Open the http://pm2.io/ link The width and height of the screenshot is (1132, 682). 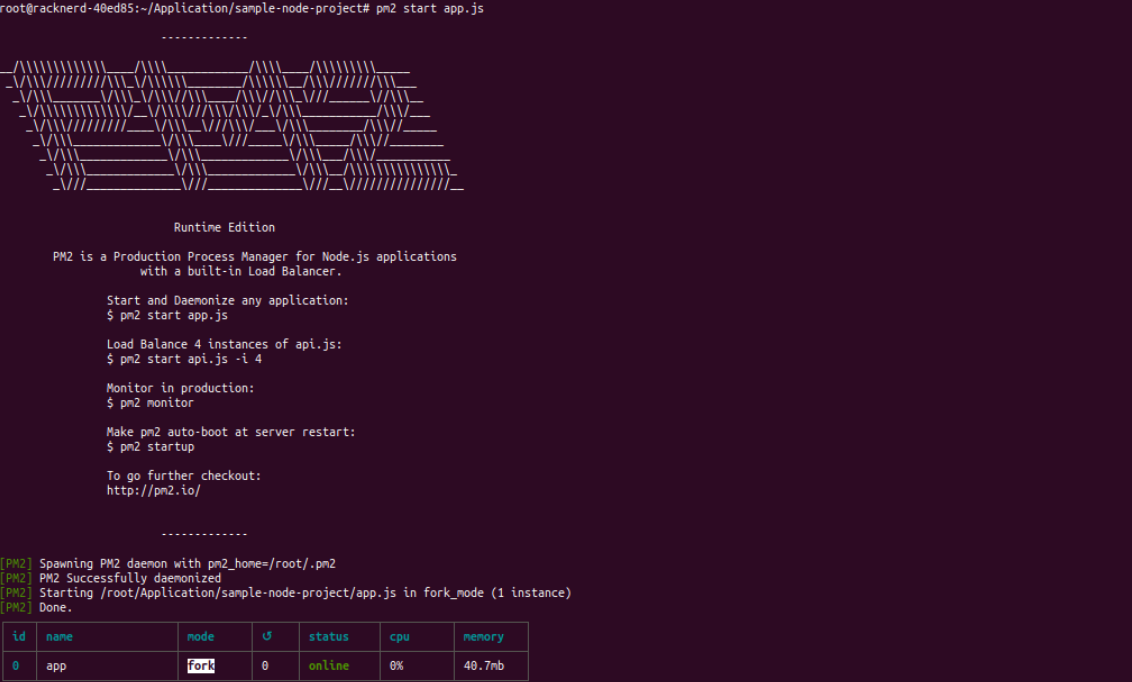154,491
